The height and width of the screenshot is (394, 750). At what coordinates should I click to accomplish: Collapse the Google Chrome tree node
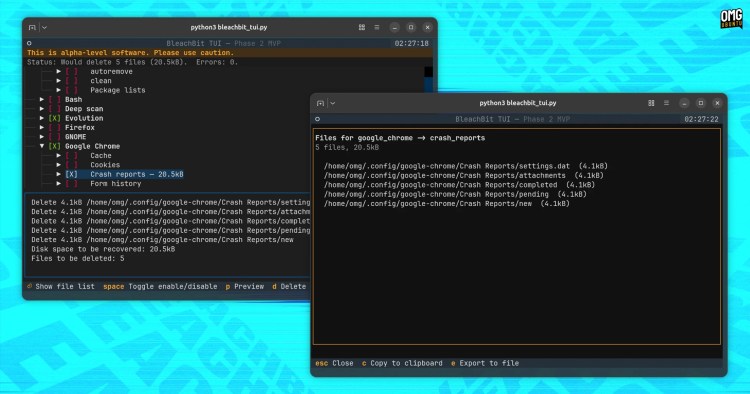click(42, 146)
